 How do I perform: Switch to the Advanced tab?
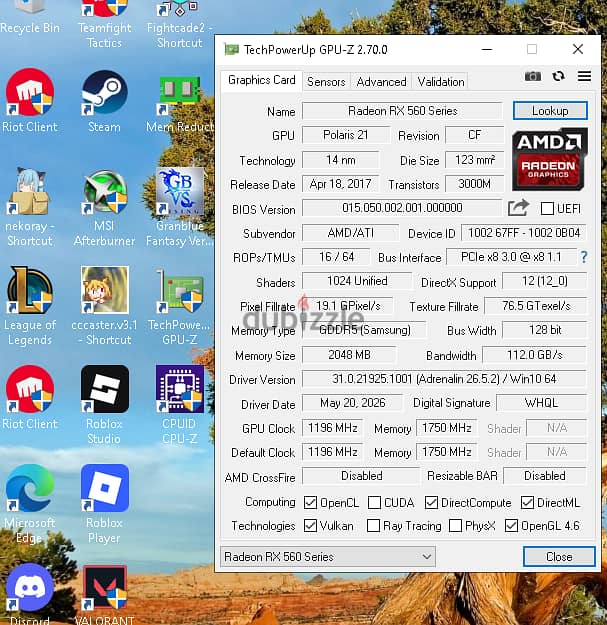pyautogui.click(x=381, y=82)
